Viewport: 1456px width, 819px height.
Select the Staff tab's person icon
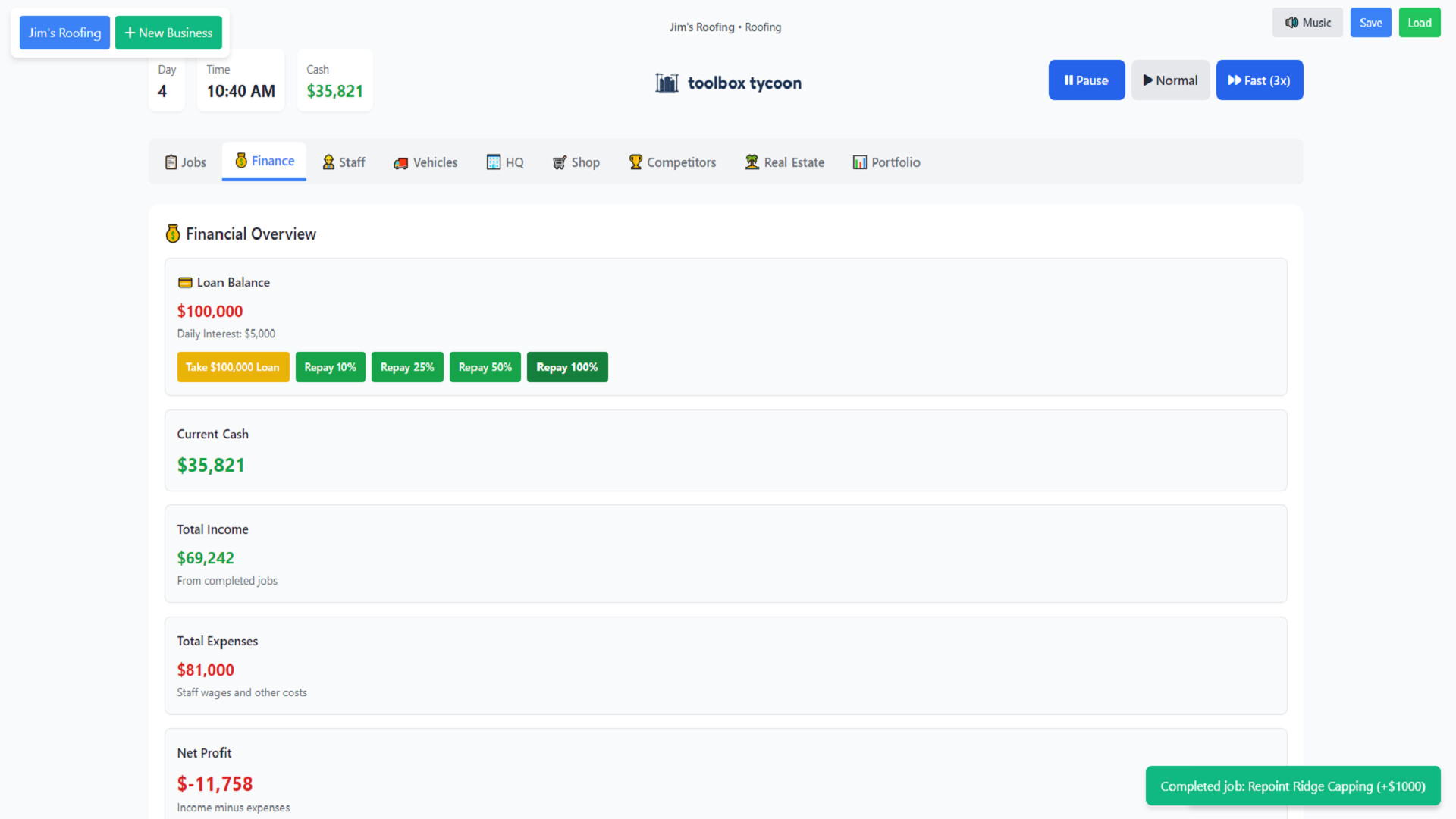point(328,162)
